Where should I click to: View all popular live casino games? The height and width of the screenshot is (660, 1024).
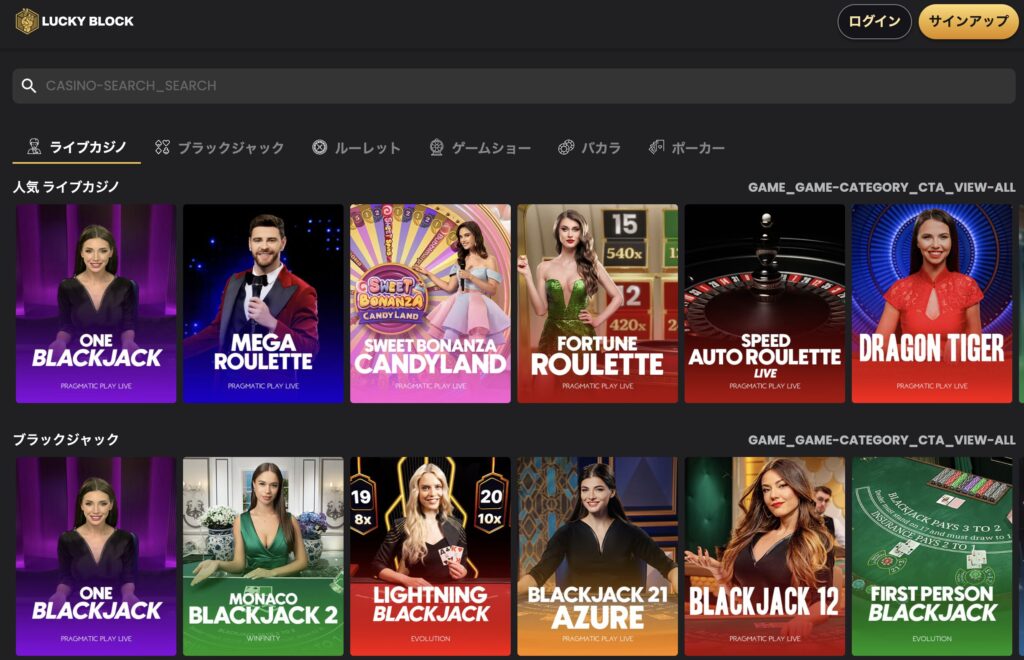click(882, 187)
